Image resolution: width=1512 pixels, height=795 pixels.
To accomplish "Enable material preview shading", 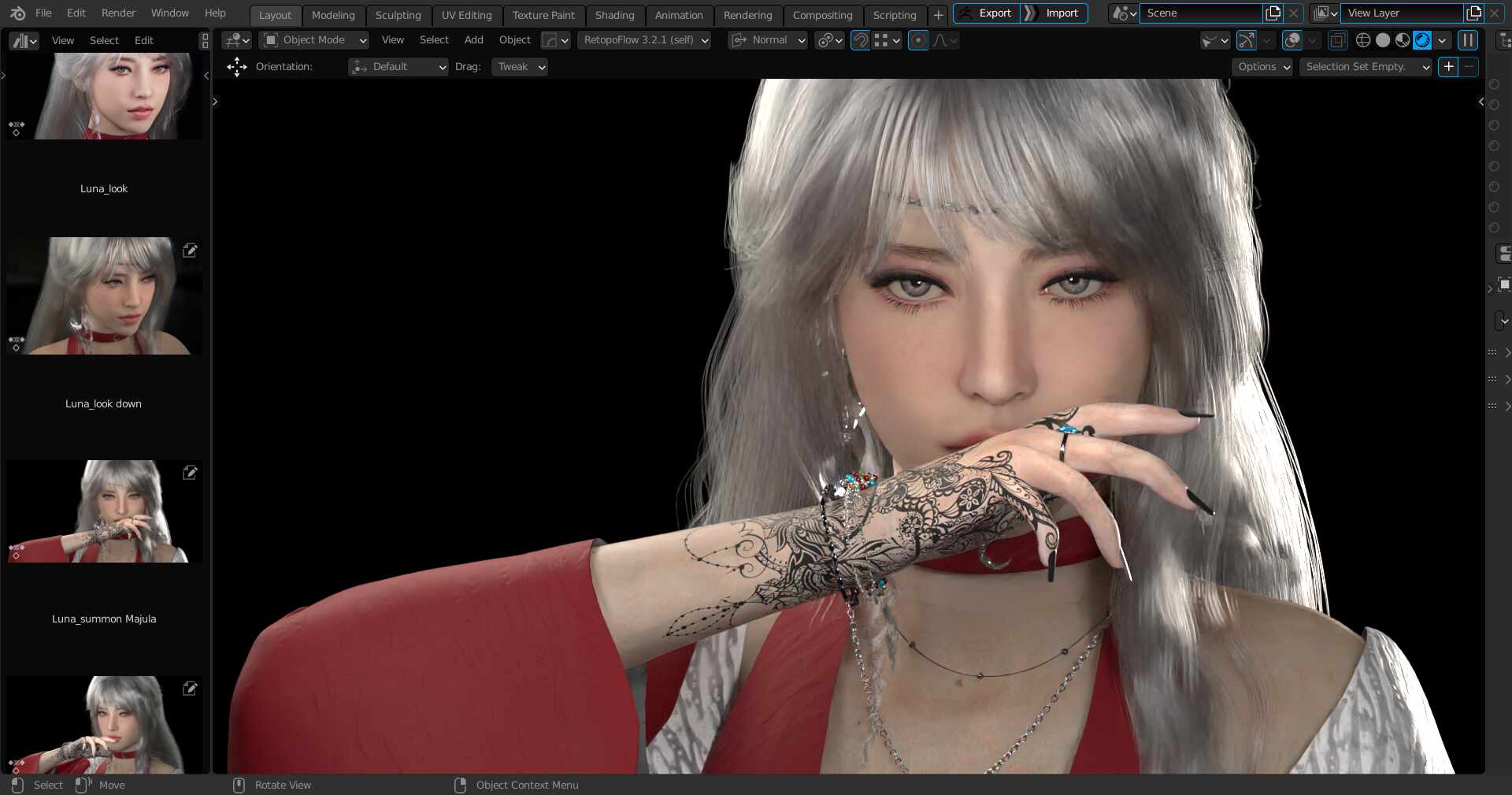I will click(x=1402, y=40).
